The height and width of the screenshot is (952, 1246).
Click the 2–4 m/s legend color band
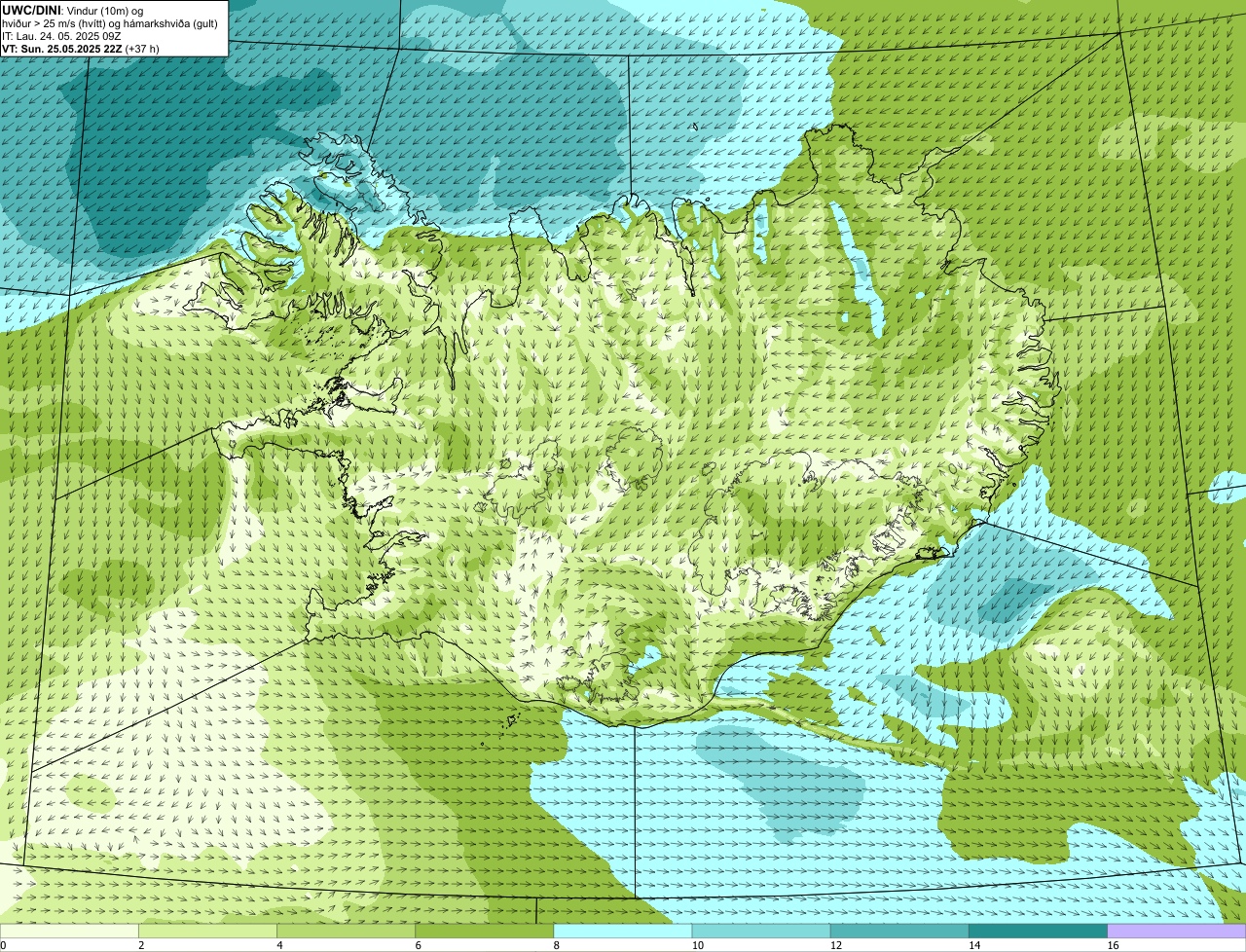point(209,931)
